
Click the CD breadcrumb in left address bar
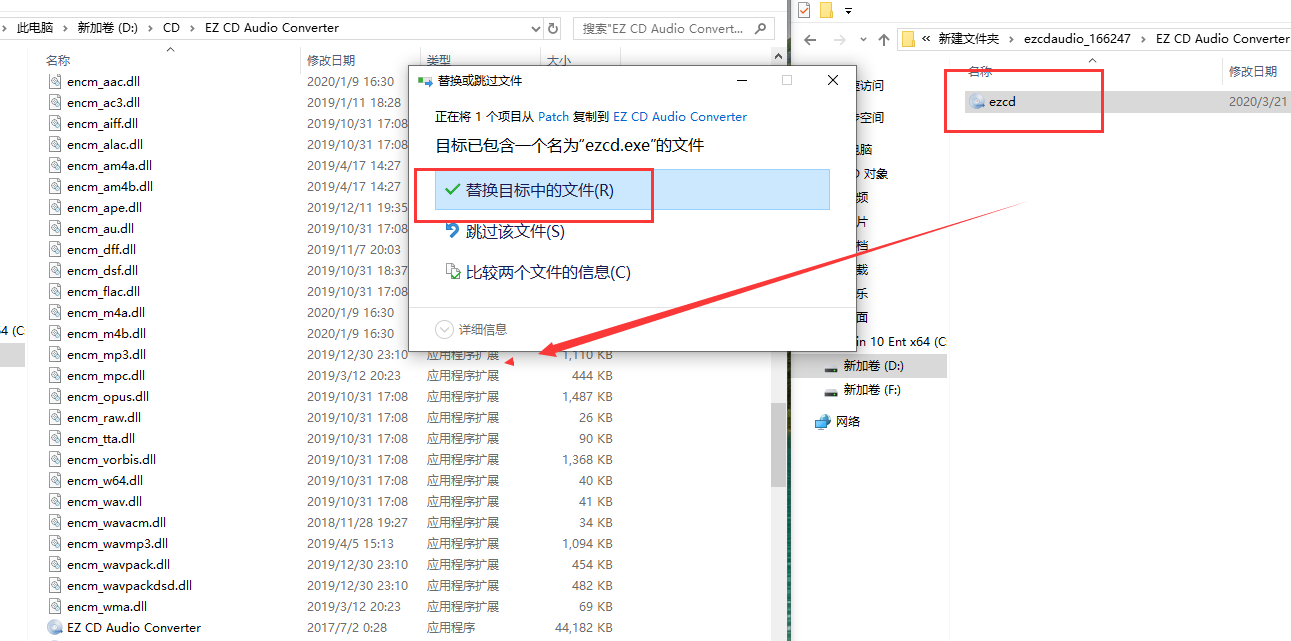coord(172,28)
